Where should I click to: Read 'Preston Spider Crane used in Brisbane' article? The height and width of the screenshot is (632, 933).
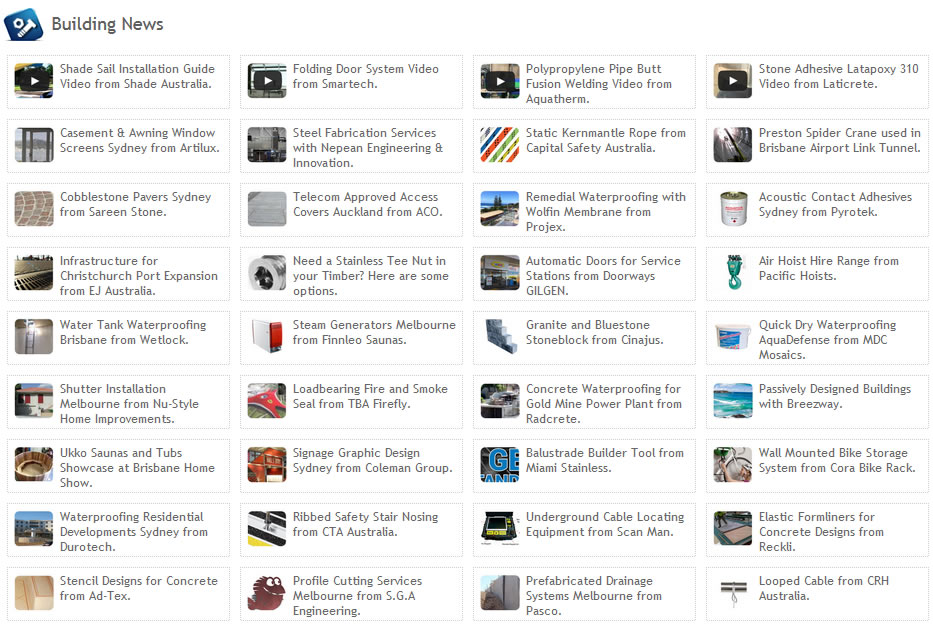pyautogui.click(x=840, y=140)
